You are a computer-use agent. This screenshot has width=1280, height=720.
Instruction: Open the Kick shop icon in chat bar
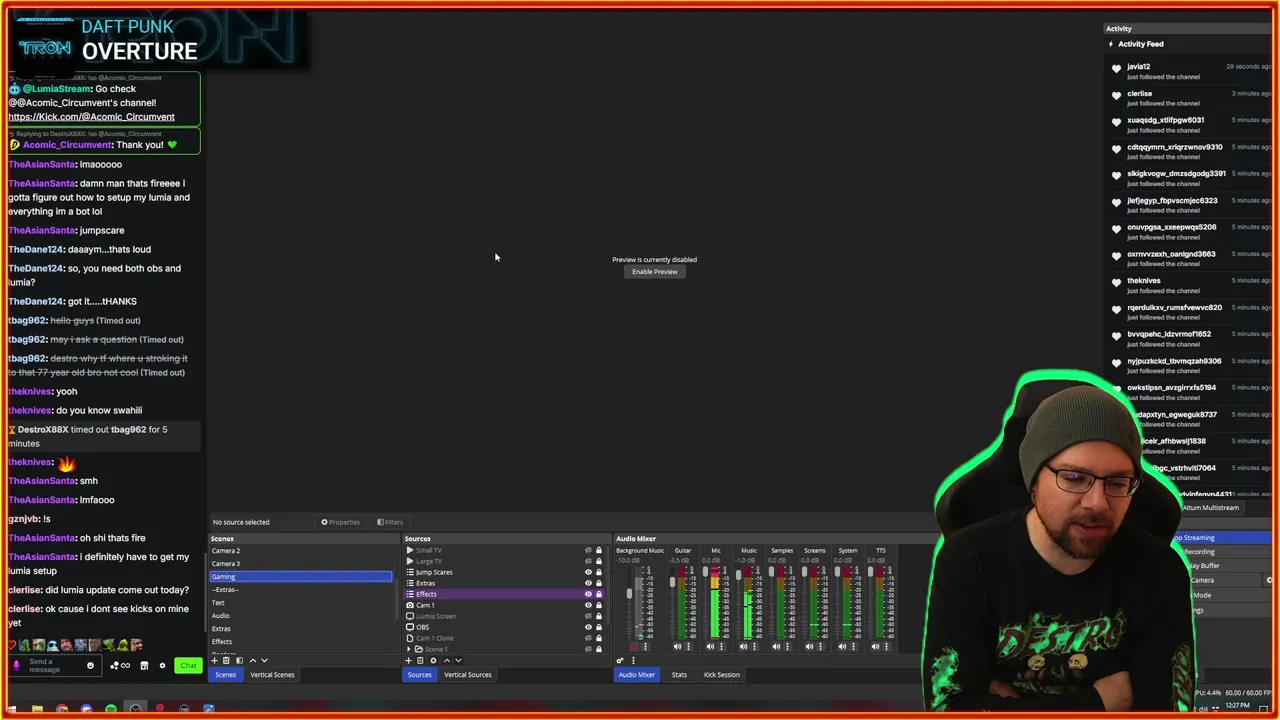coord(144,665)
